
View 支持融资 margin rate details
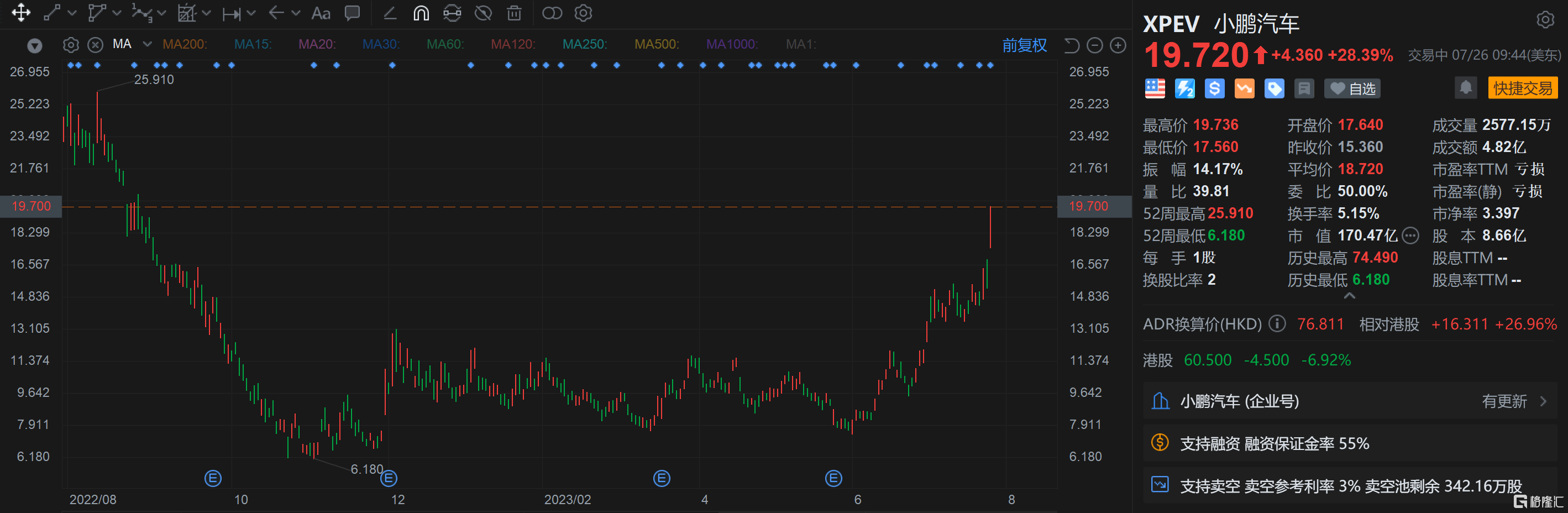coord(1350,443)
